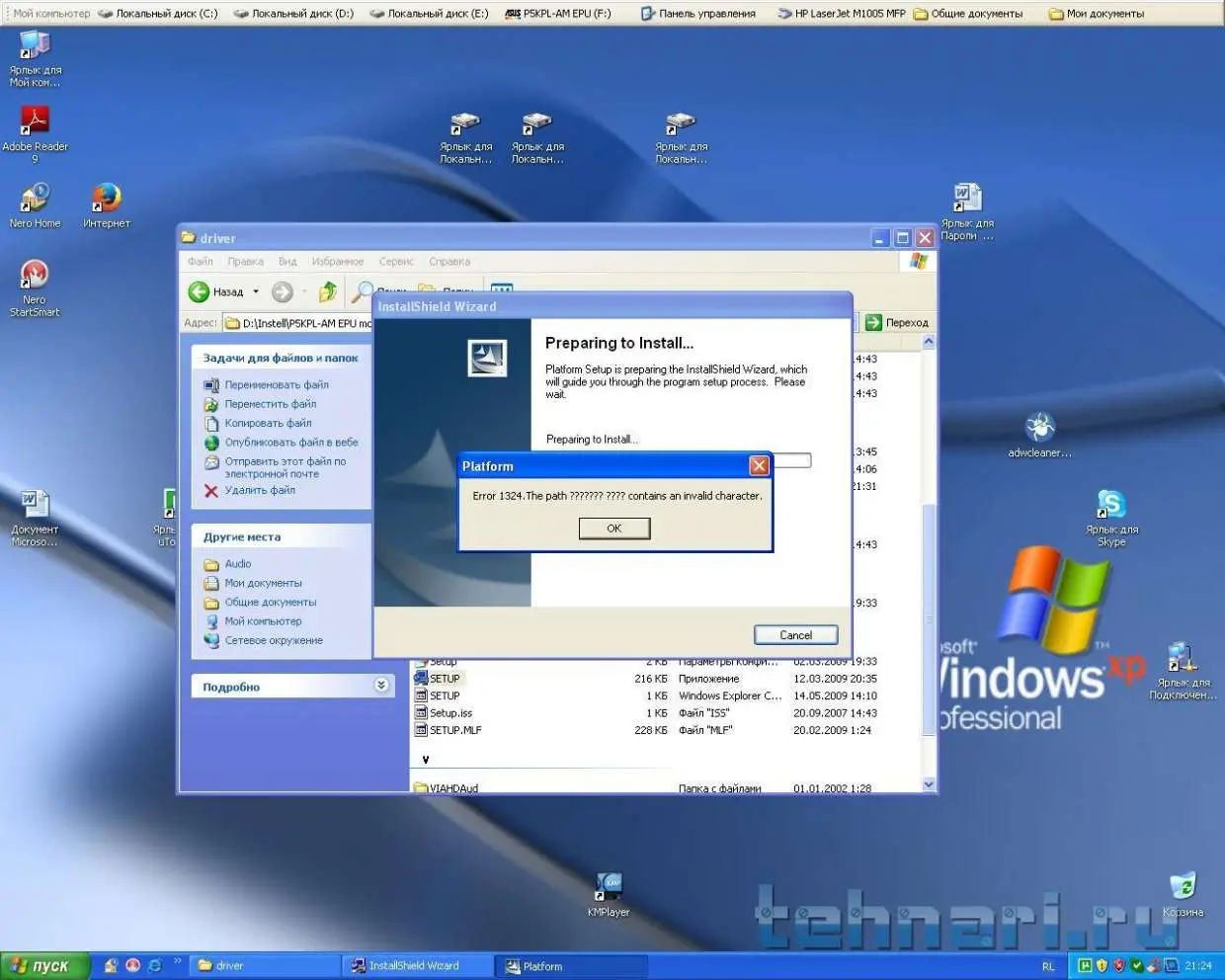Open Локальный диск (C:) toolbar shortcut
The height and width of the screenshot is (980, 1225).
tap(158, 14)
